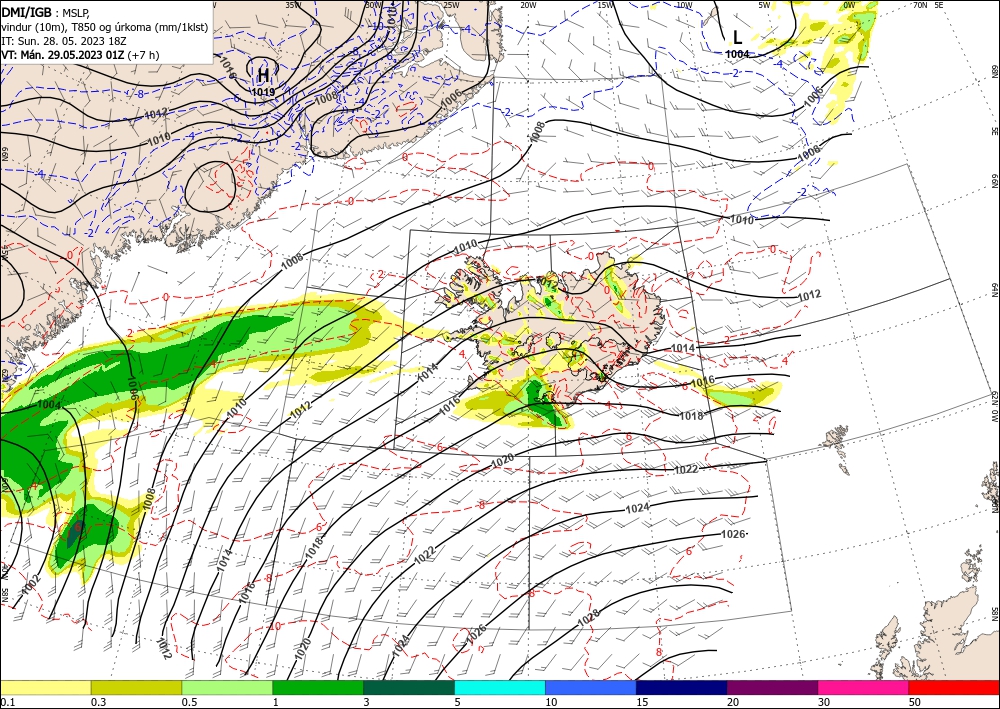The height and width of the screenshot is (709, 1000).
Task: Click the "15" legend value
Action: (642, 702)
